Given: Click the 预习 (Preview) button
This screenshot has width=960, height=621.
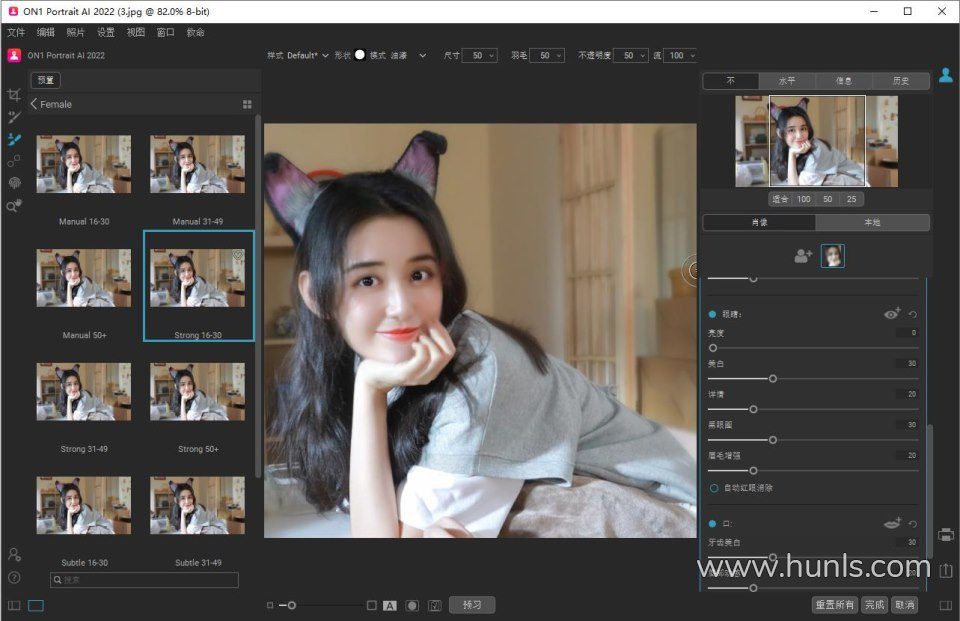Looking at the screenshot, I should (x=472, y=605).
